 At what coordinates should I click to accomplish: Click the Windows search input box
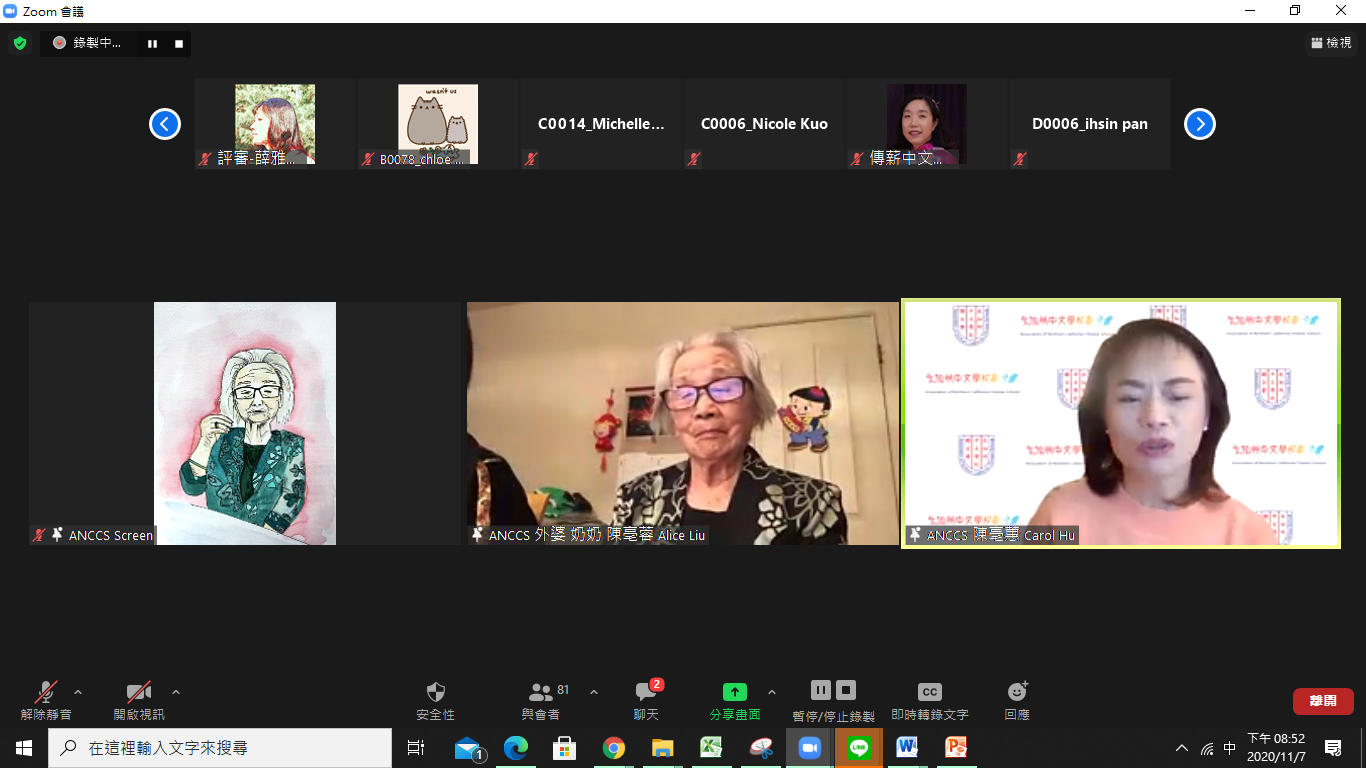pos(220,748)
